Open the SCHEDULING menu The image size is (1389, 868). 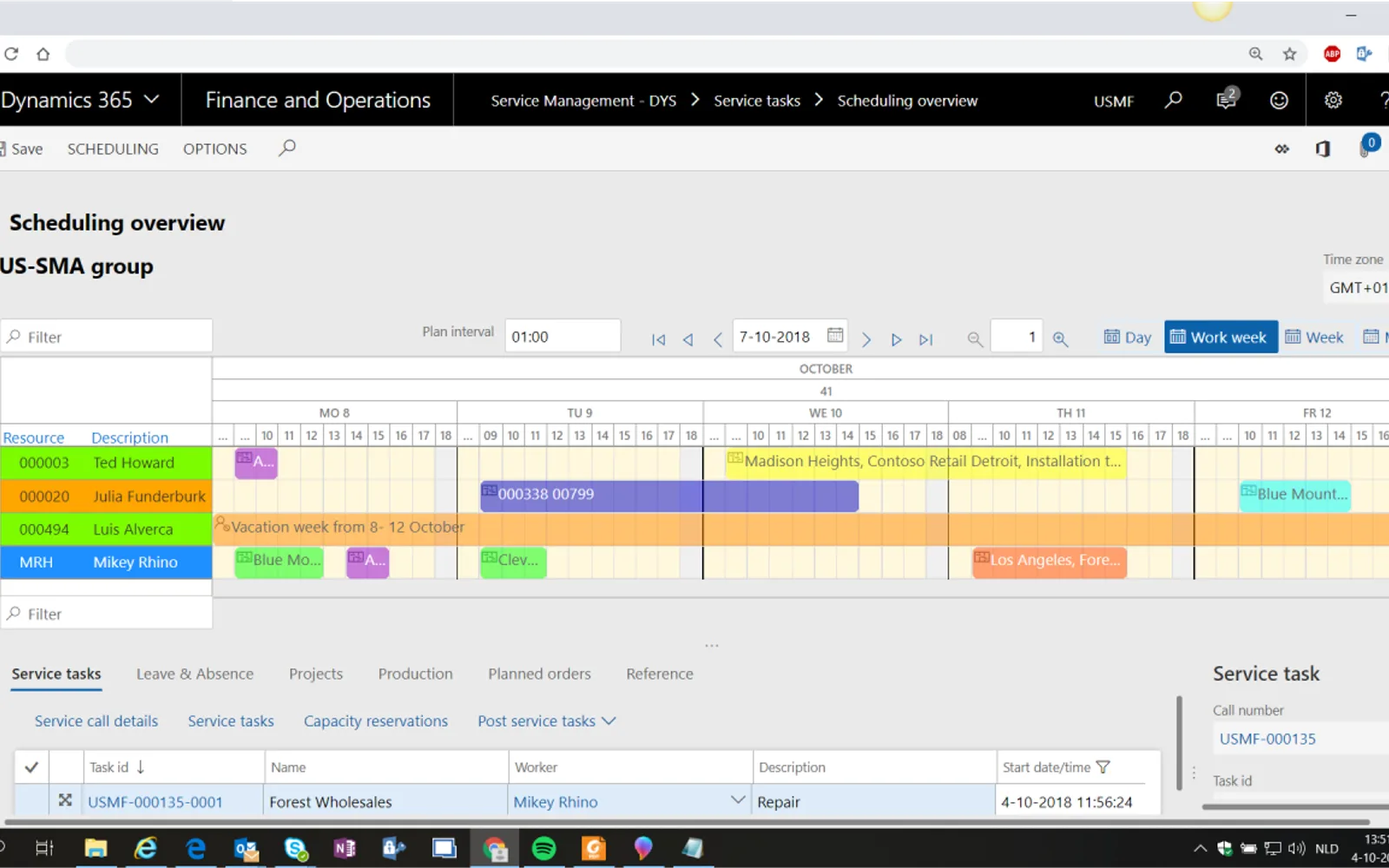[x=113, y=148]
